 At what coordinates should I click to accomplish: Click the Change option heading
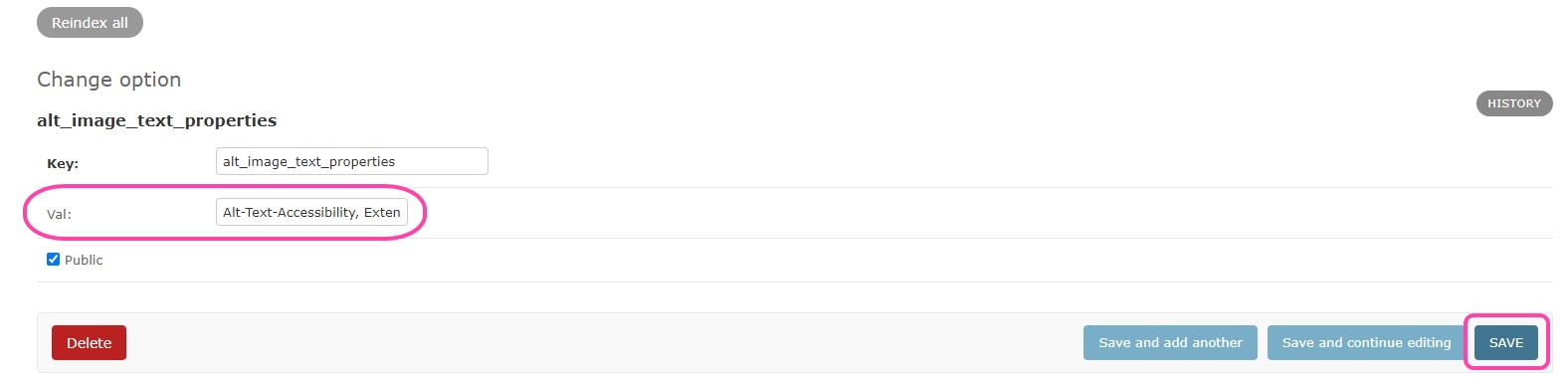point(109,80)
